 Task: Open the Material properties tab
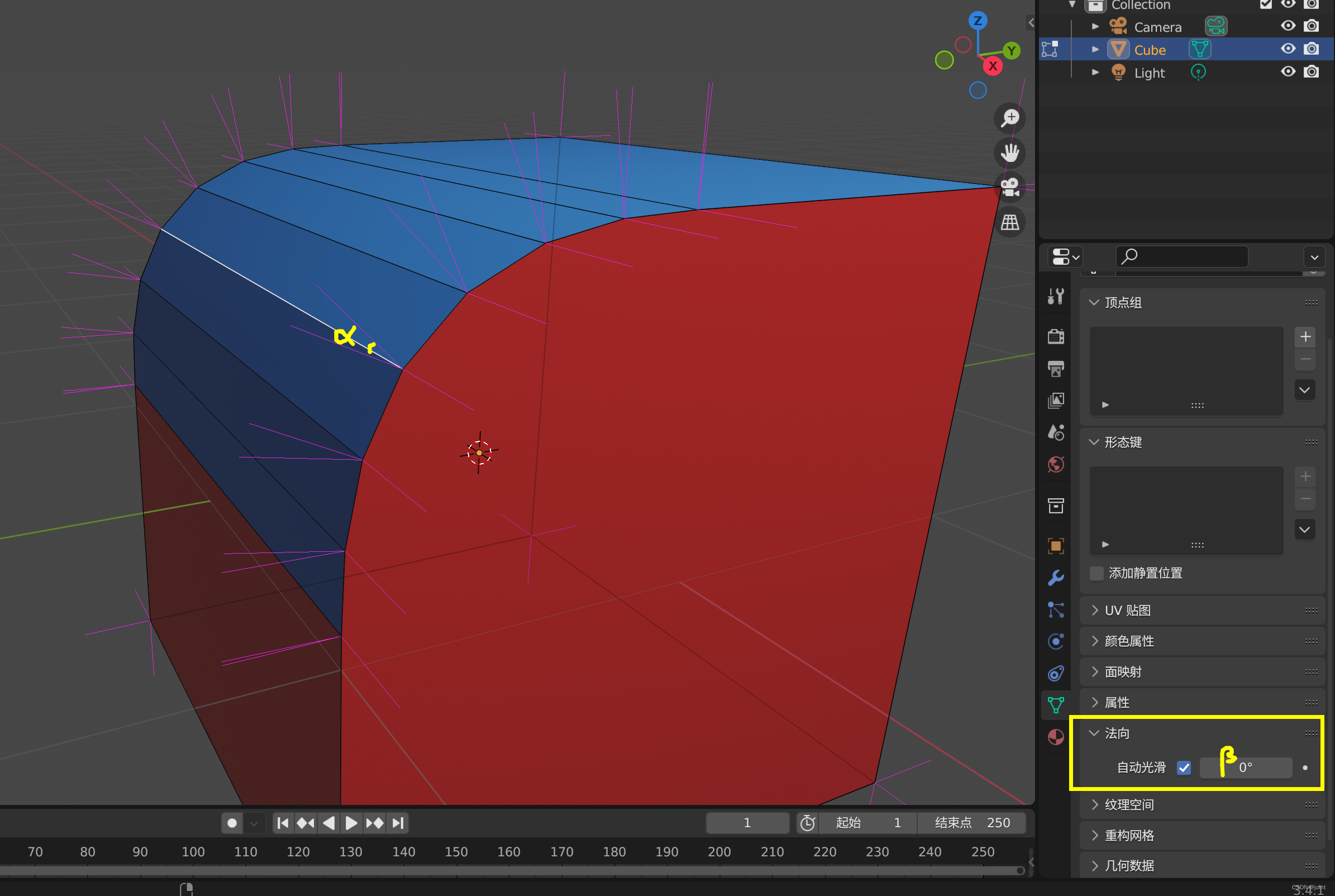click(x=1056, y=737)
